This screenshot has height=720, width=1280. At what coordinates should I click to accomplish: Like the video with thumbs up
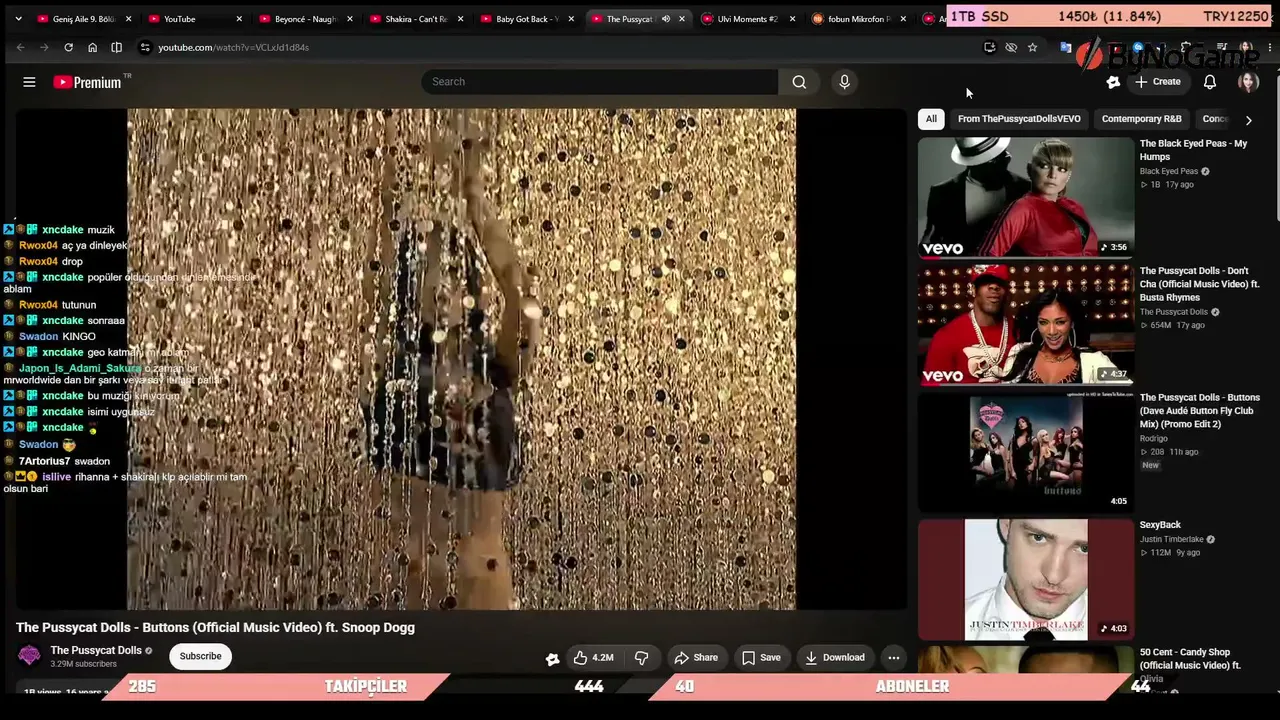tap(593, 657)
